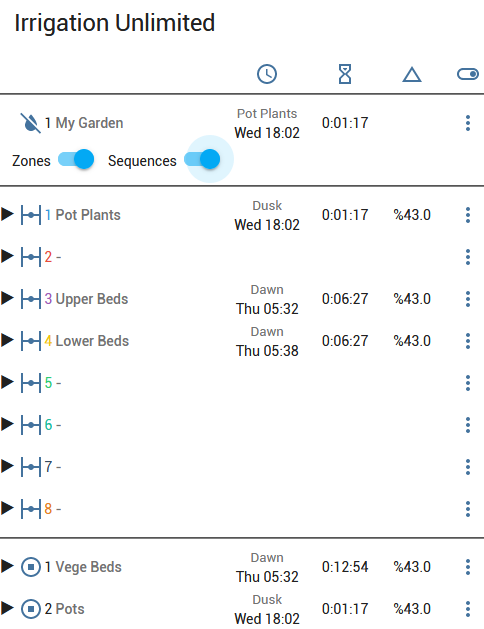Open the three-dot menu for My Garden

pyautogui.click(x=468, y=123)
